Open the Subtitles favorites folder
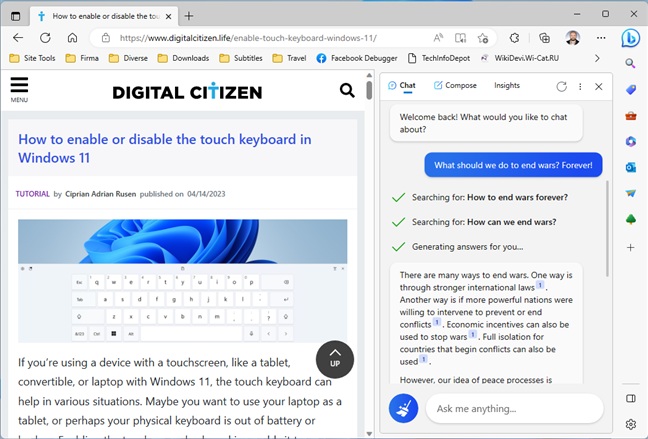The height and width of the screenshot is (439, 648). click(x=241, y=58)
